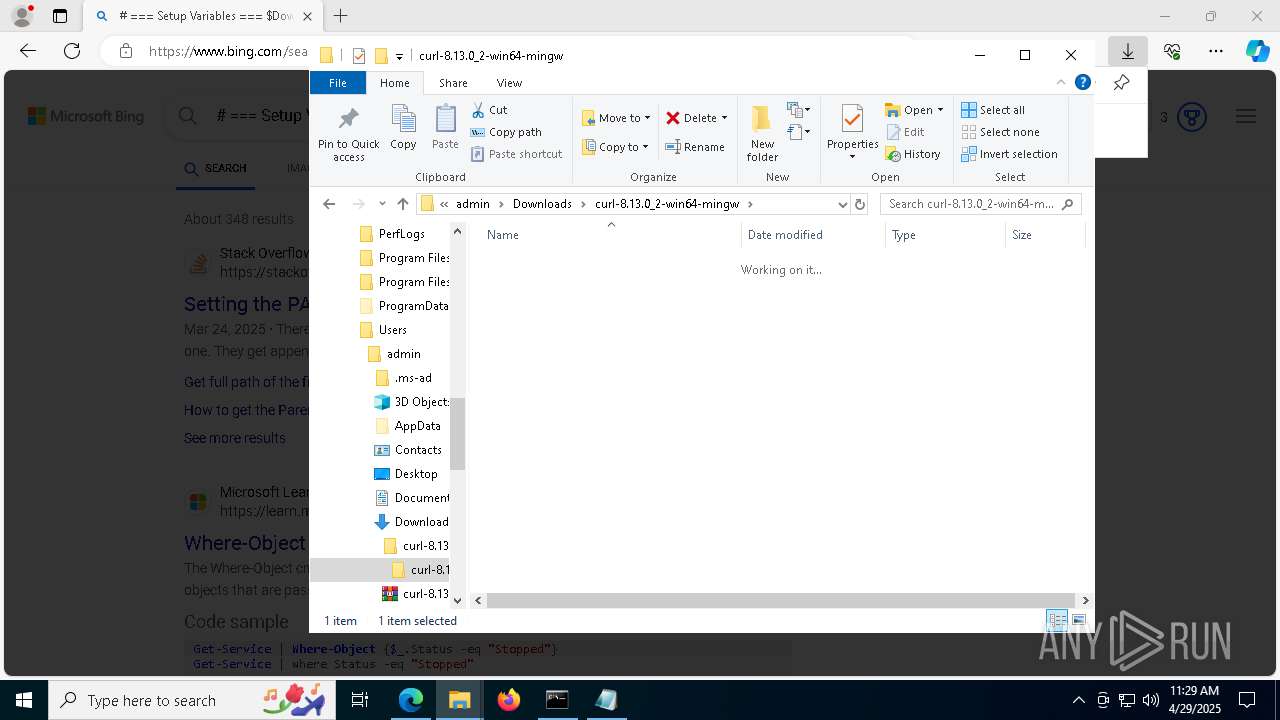Click Select none
The height and width of the screenshot is (720, 1280).
pos(1000,132)
